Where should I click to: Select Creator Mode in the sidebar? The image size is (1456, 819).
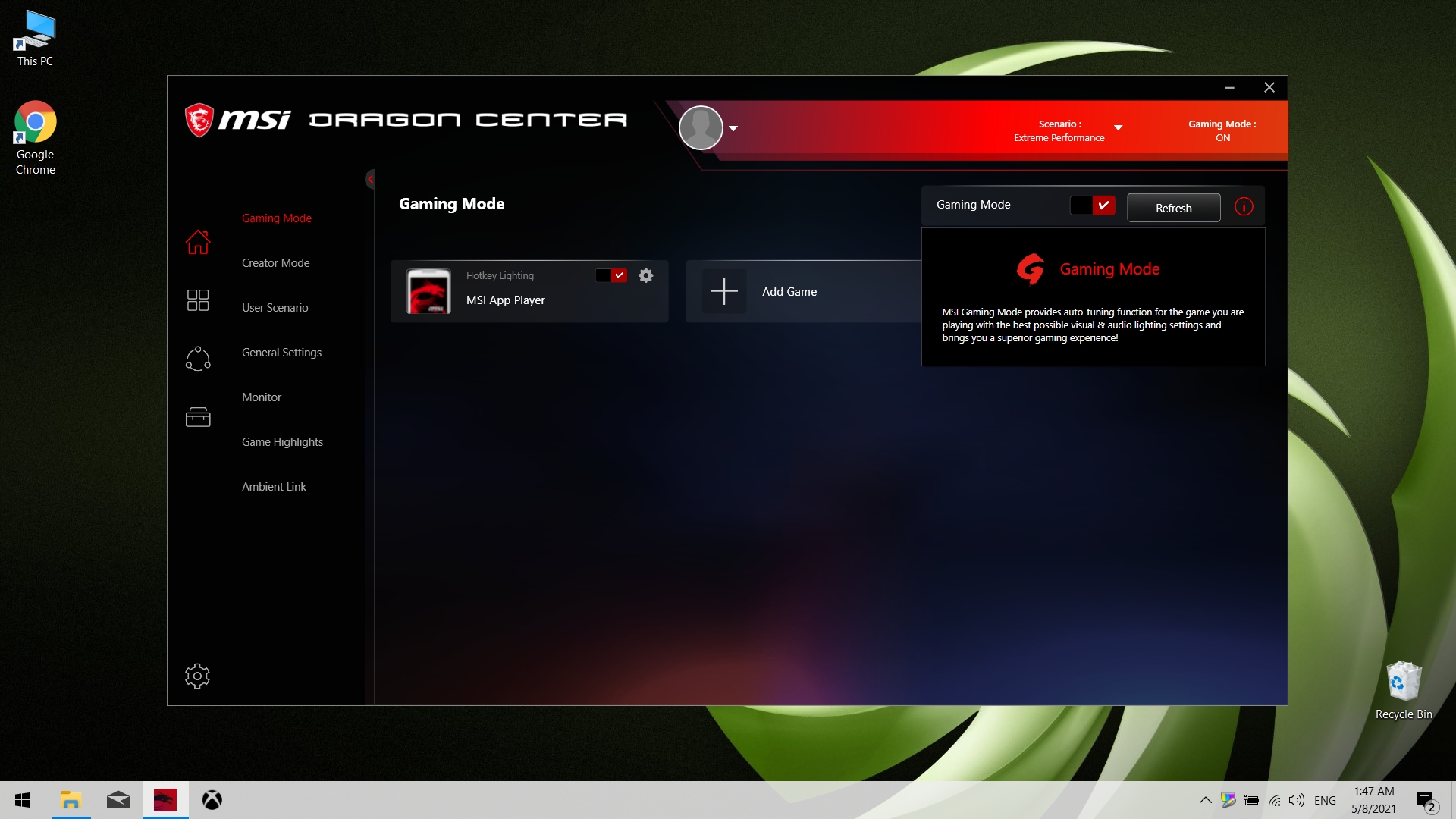click(x=275, y=262)
